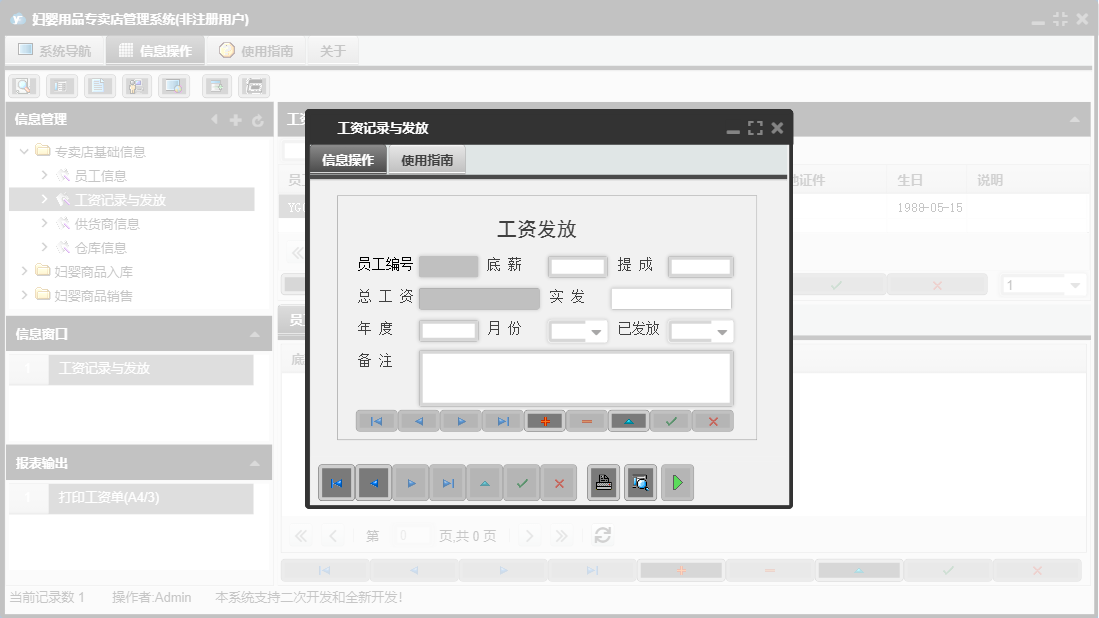Confirm the entry with the green checkmark icon

tap(670, 421)
